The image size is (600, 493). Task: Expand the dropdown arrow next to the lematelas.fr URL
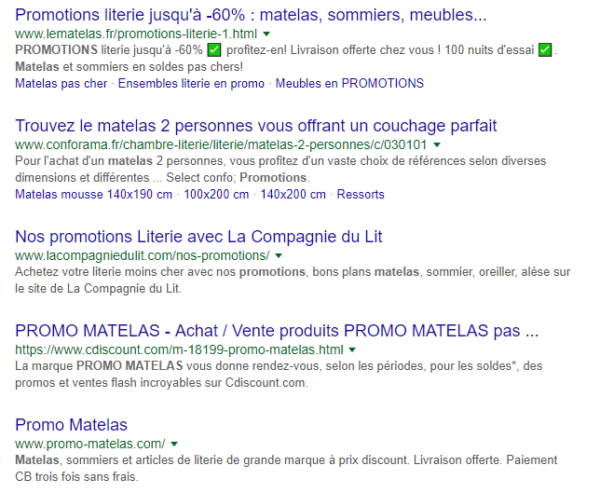(x=267, y=34)
